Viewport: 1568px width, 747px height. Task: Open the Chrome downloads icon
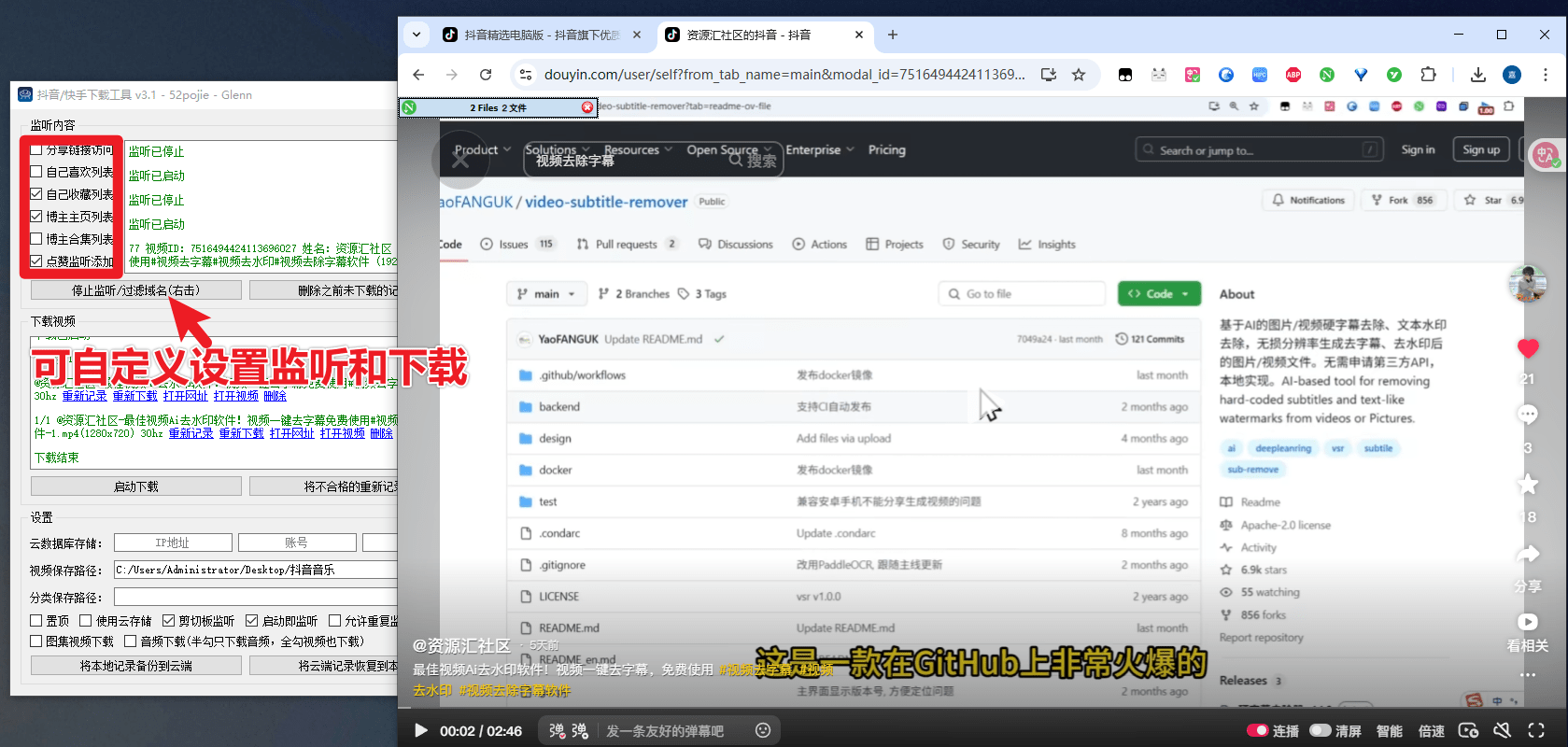click(x=1477, y=75)
